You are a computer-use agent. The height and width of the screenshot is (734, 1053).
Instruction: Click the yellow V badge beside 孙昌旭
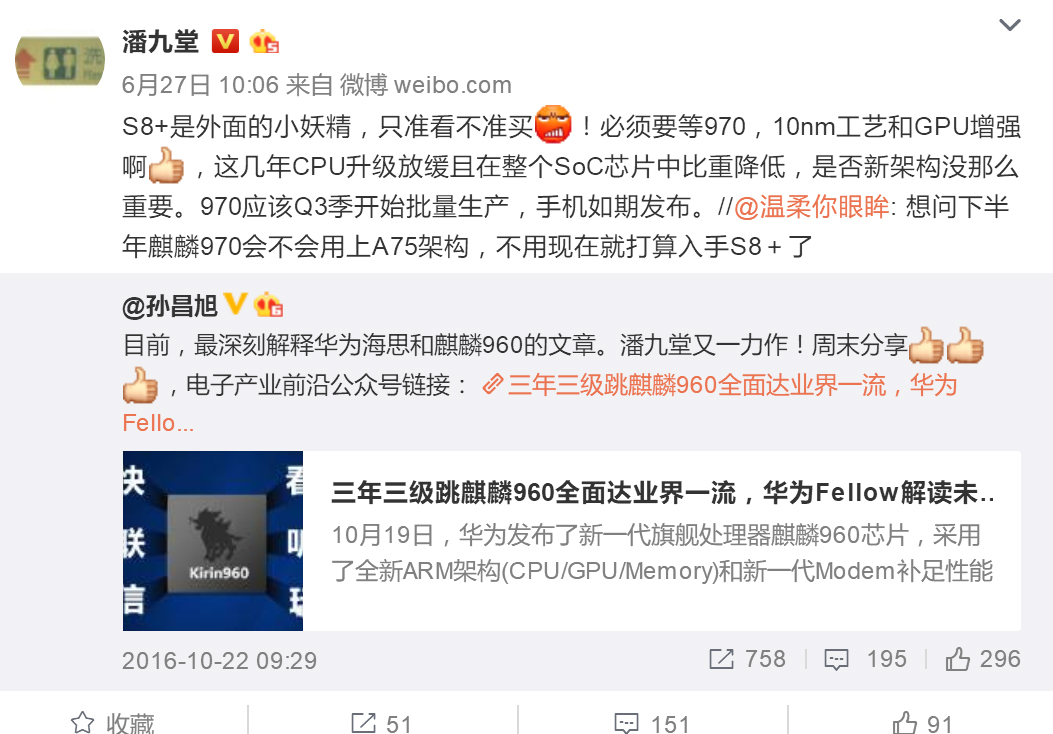235,304
